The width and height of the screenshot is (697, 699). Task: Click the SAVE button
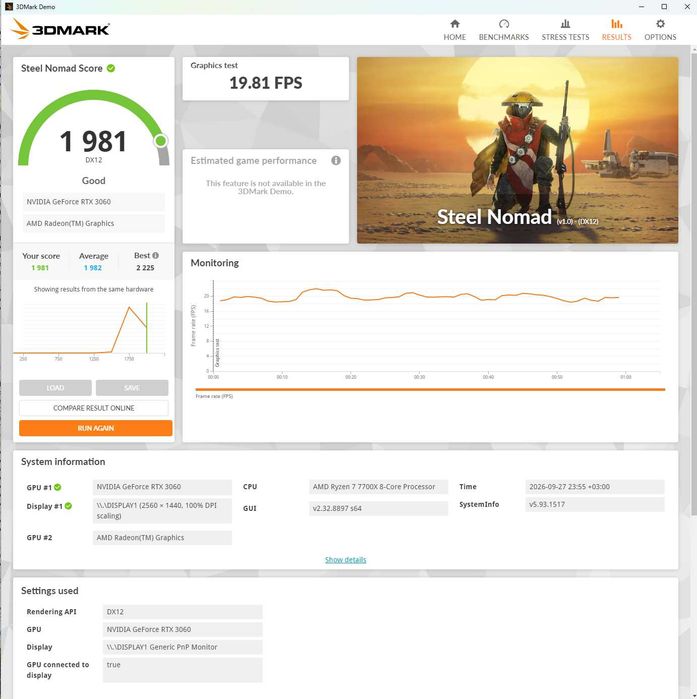pyautogui.click(x=132, y=388)
